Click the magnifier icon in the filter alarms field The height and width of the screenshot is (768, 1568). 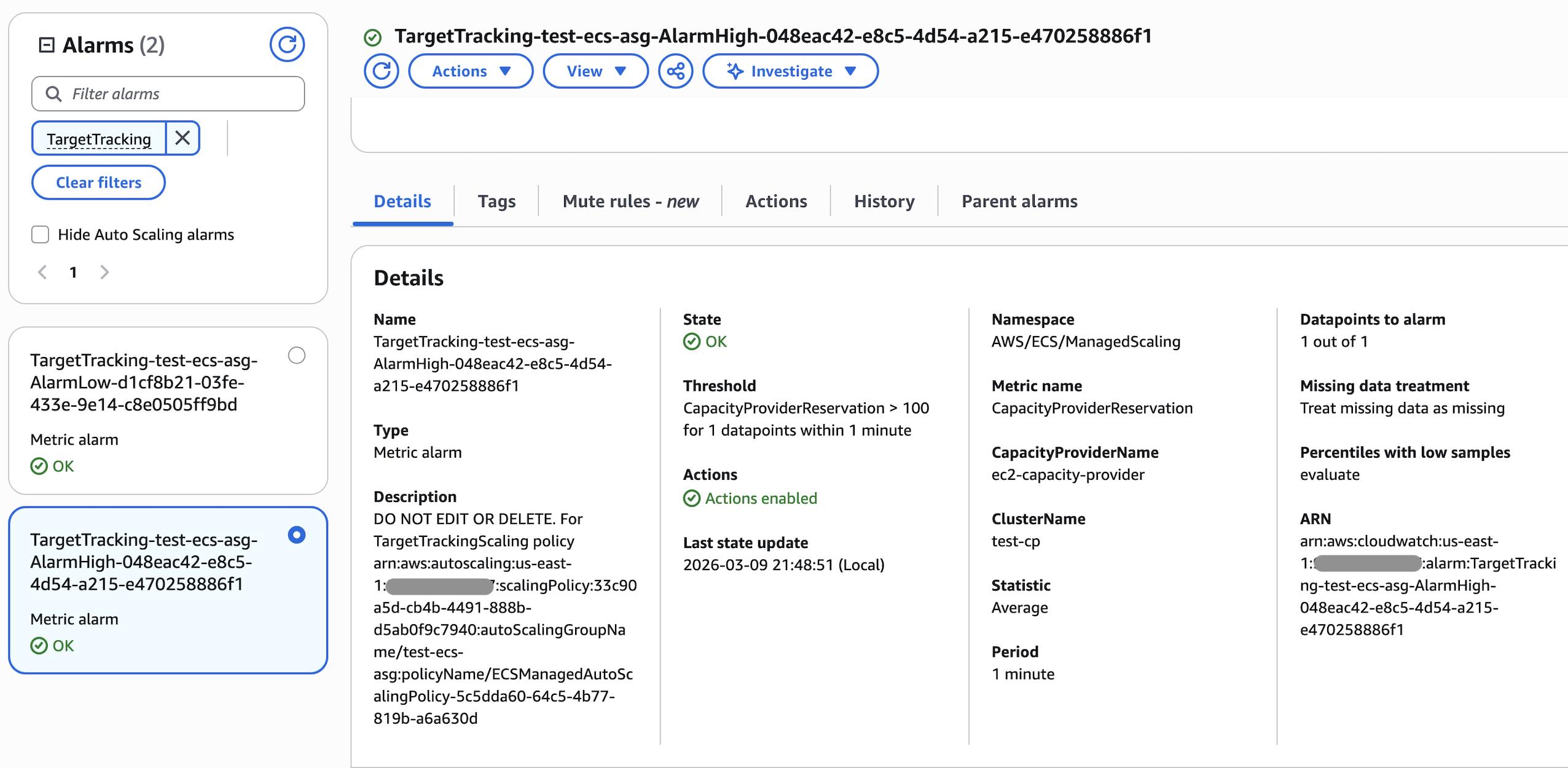tap(54, 94)
